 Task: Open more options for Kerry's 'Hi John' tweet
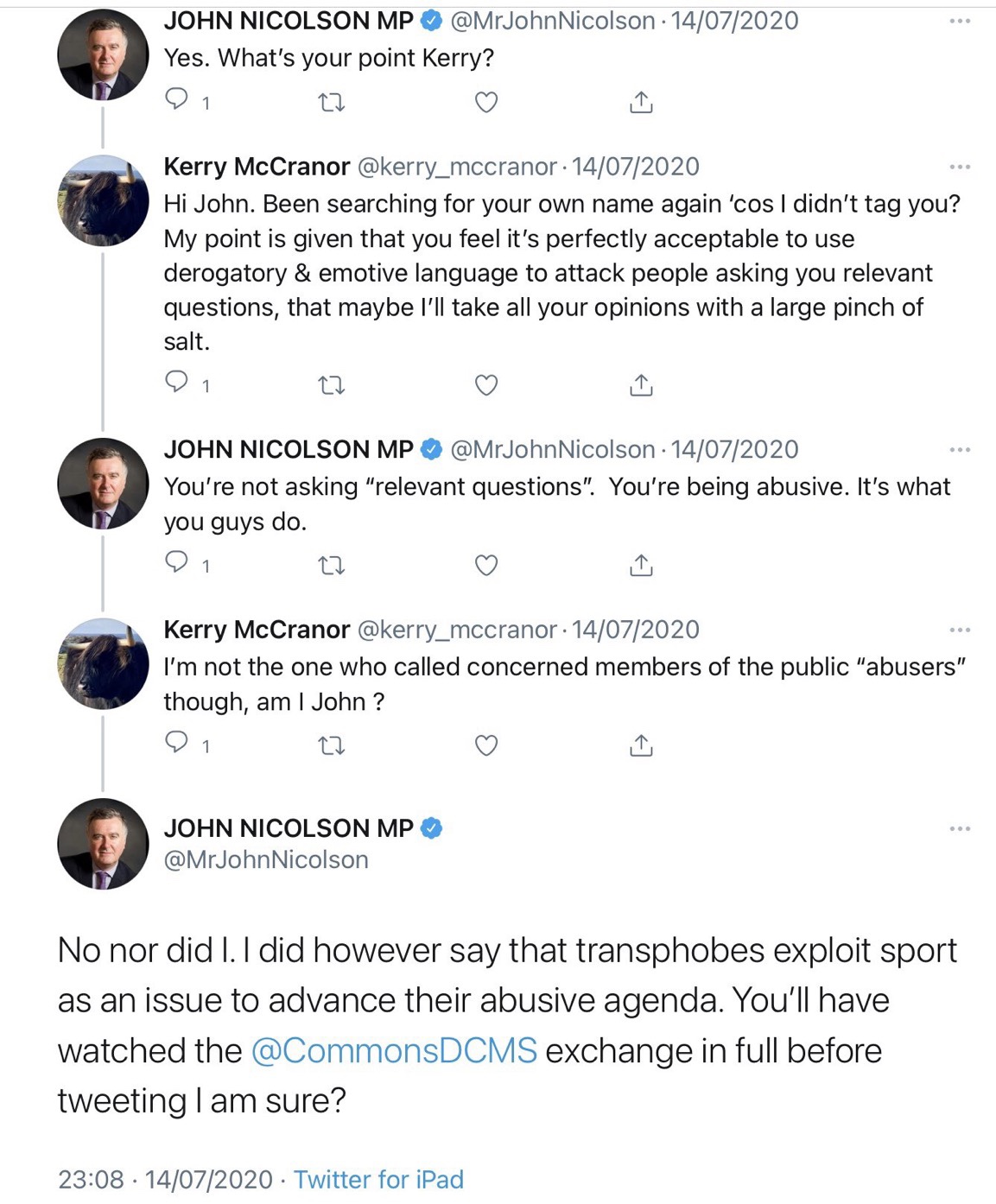click(960, 167)
